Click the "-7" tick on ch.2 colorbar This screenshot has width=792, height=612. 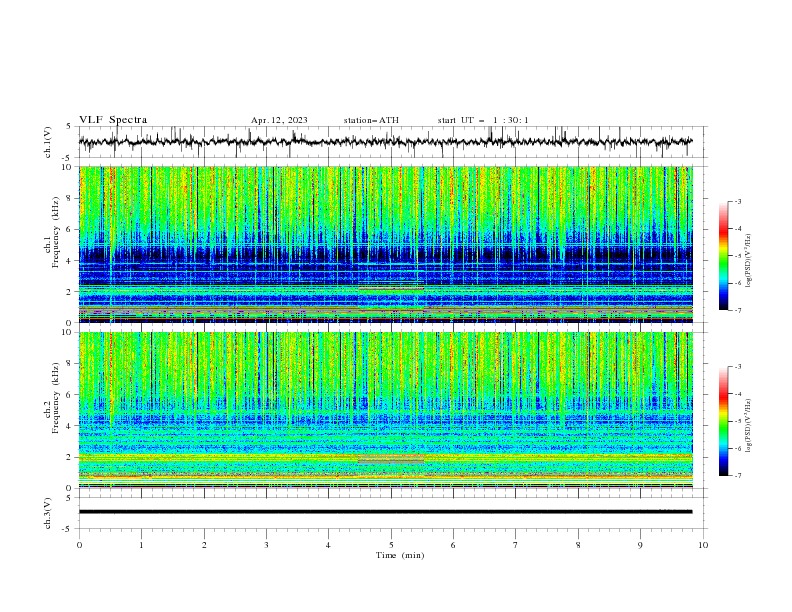(738, 475)
